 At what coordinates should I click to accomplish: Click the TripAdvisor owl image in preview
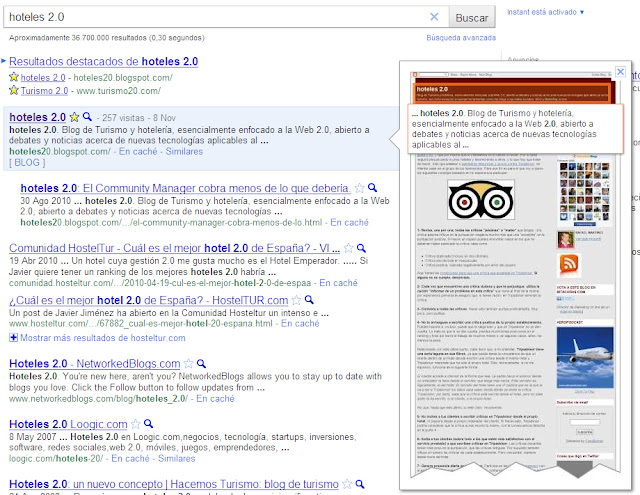[x=481, y=200]
